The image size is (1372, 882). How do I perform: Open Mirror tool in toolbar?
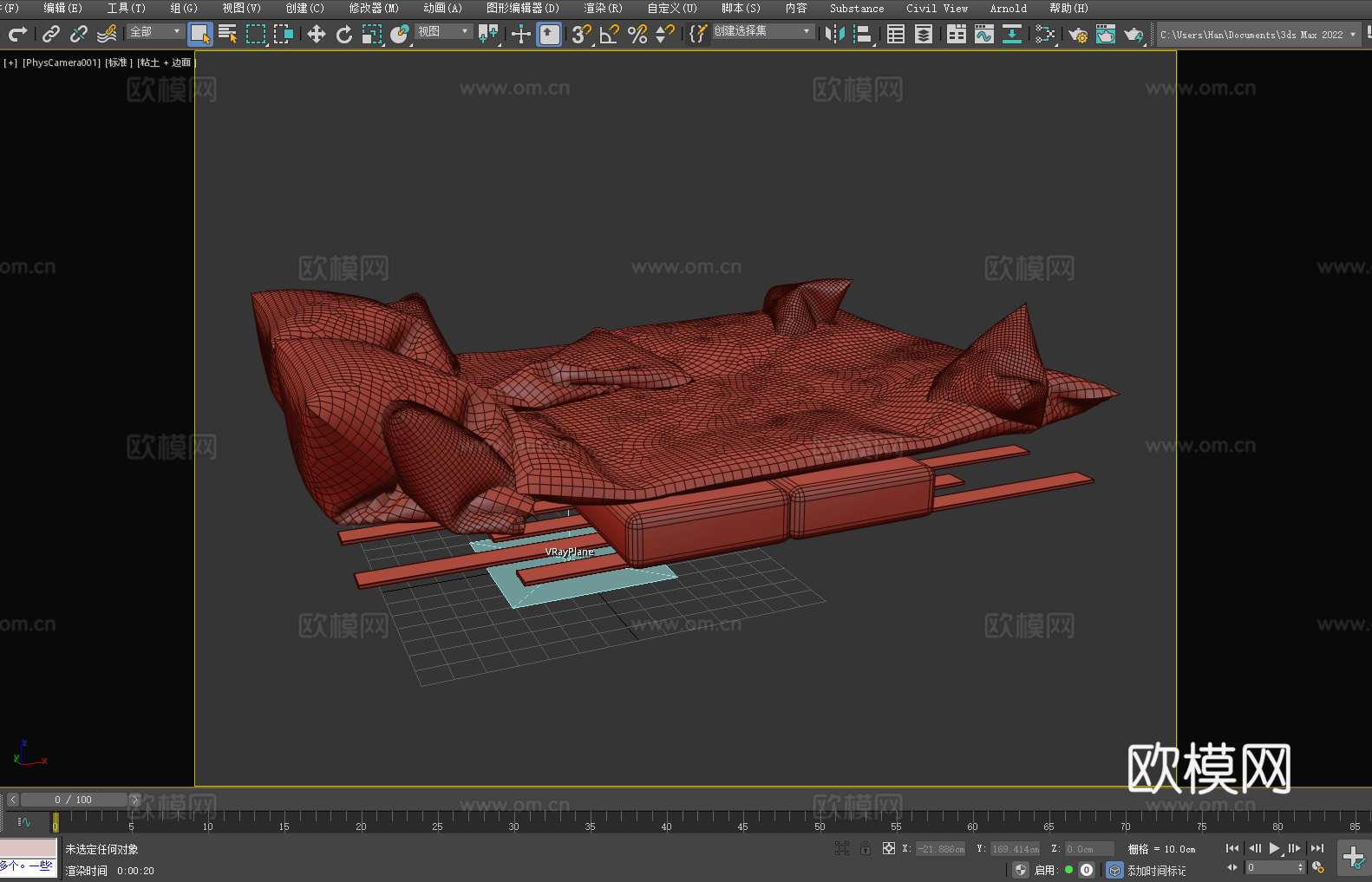click(834, 34)
